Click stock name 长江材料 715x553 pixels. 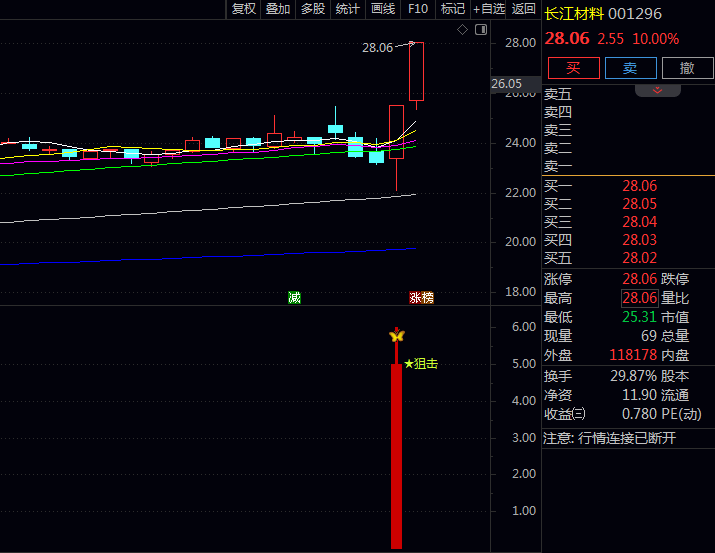574,14
